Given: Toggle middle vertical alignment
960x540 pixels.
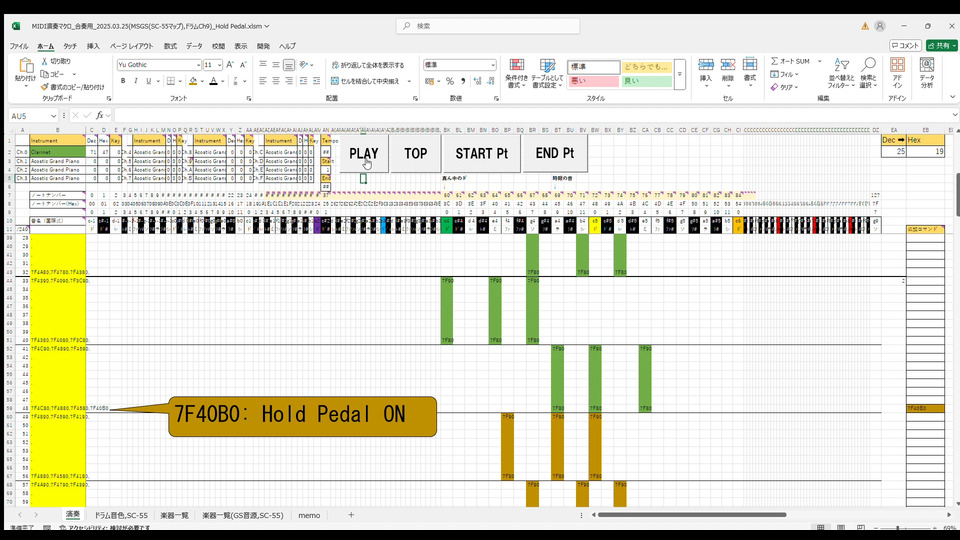Looking at the screenshot, I should pos(276,65).
